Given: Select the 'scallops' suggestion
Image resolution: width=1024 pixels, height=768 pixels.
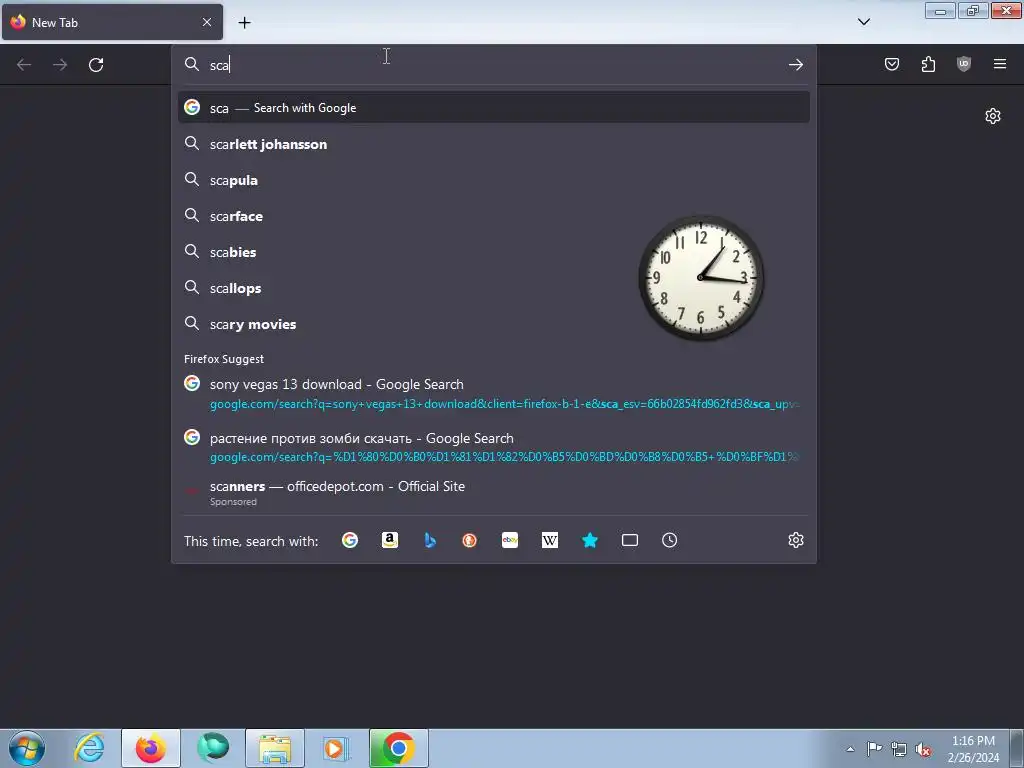Looking at the screenshot, I should coord(494,288).
